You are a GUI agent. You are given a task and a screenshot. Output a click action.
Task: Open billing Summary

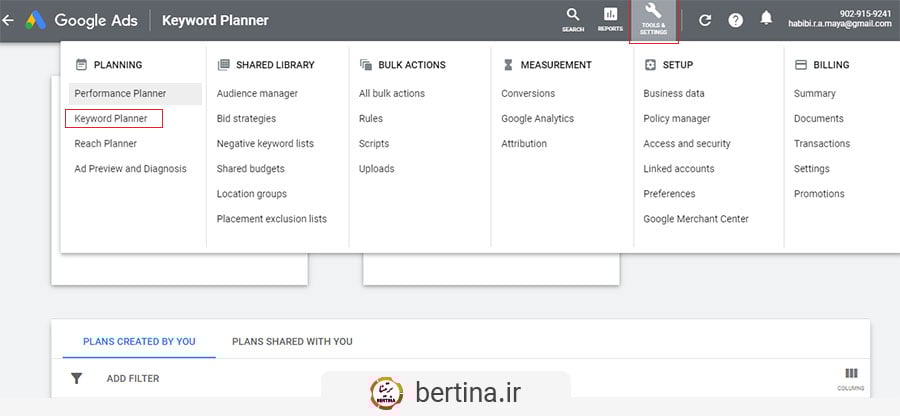pyautogui.click(x=814, y=94)
